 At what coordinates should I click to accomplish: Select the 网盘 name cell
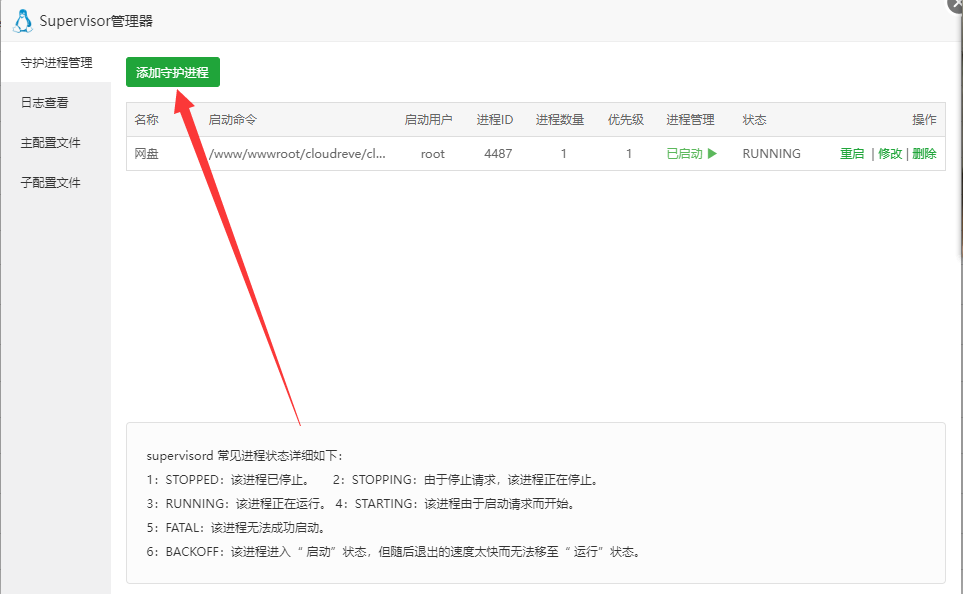146,154
